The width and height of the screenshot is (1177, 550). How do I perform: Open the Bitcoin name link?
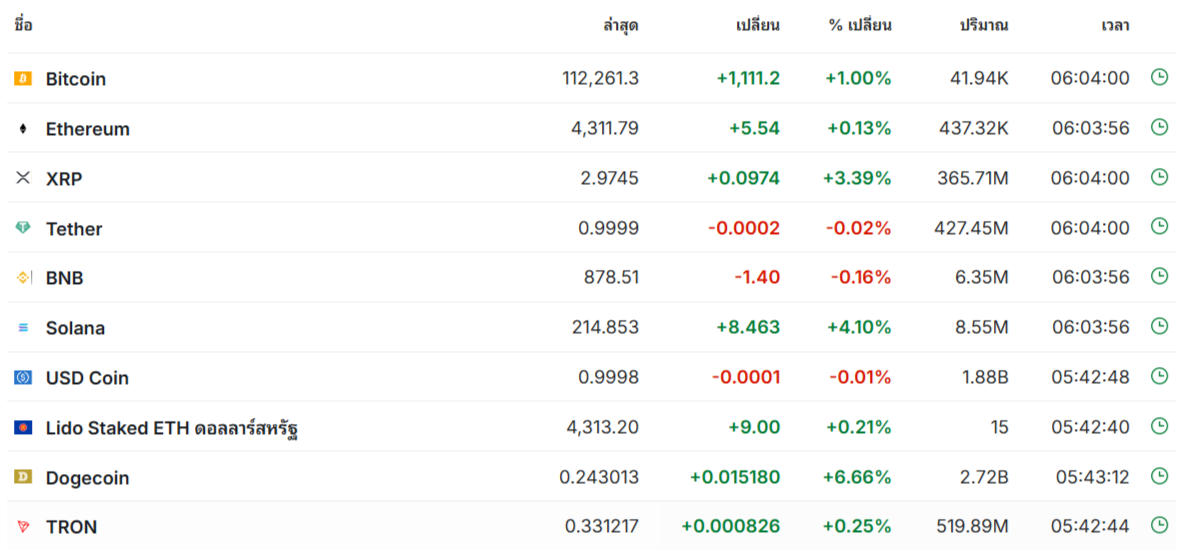[76, 79]
